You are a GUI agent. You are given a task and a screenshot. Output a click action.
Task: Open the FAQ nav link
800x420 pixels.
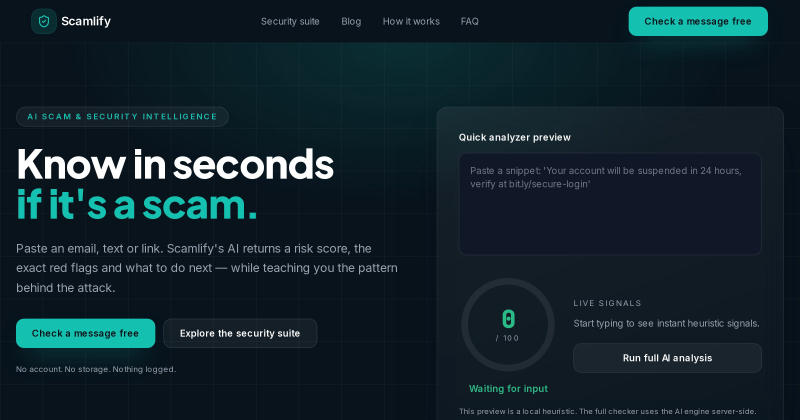click(x=469, y=21)
